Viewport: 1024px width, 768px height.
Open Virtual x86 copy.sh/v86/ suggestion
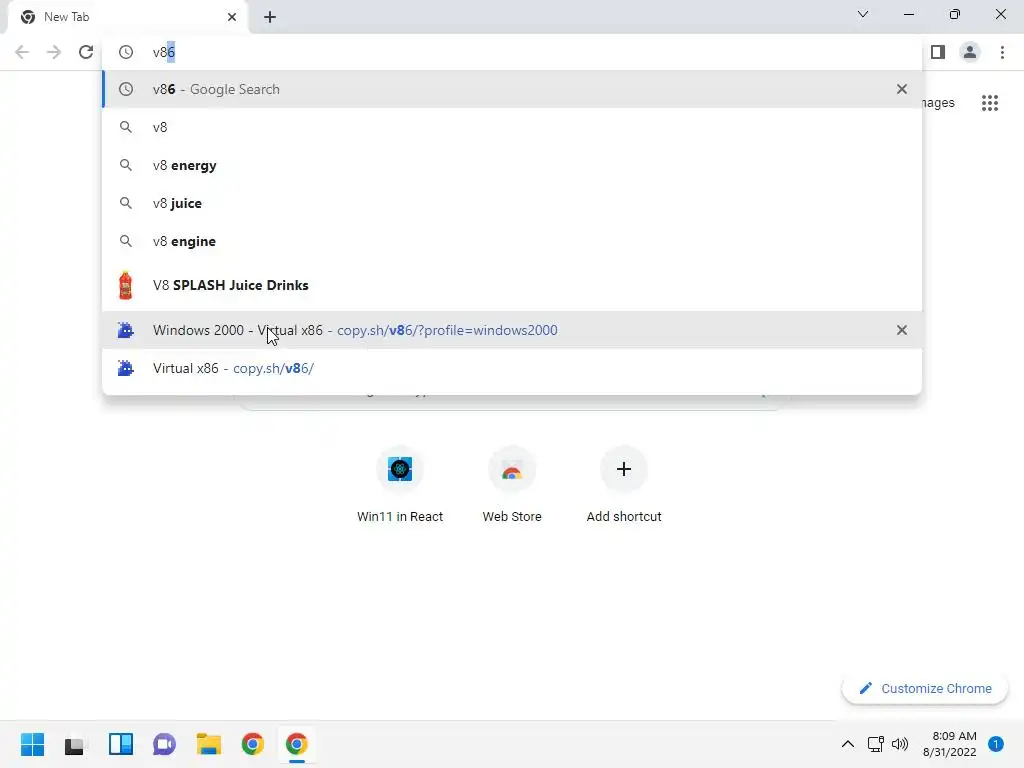pos(512,368)
